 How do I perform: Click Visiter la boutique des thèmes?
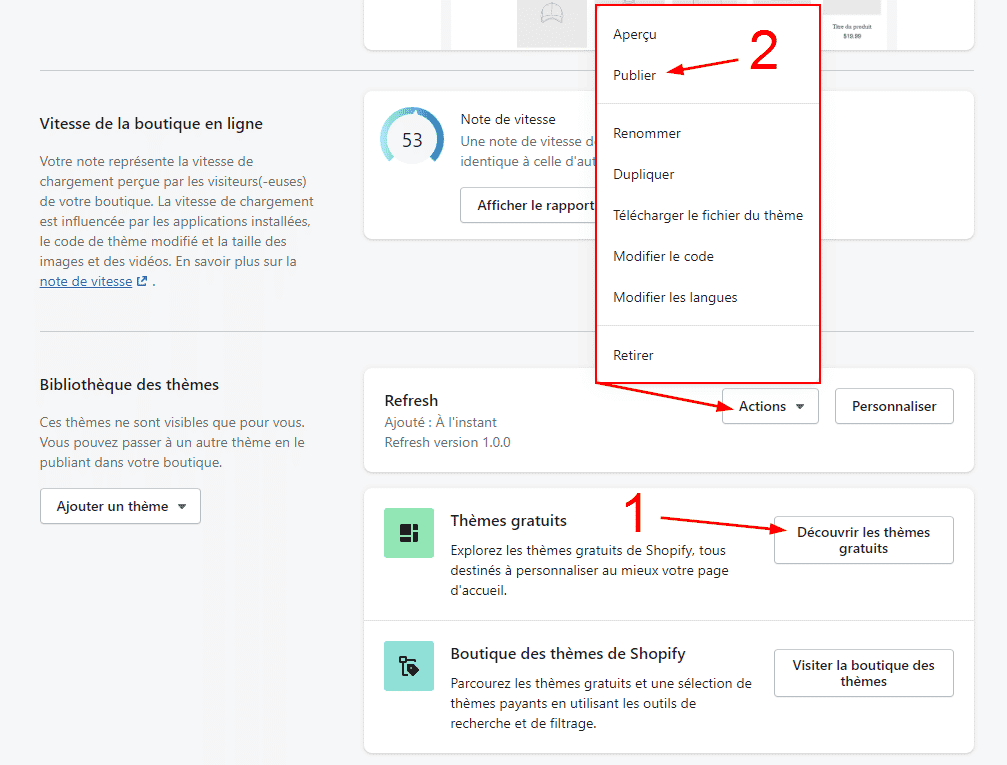[x=863, y=673]
